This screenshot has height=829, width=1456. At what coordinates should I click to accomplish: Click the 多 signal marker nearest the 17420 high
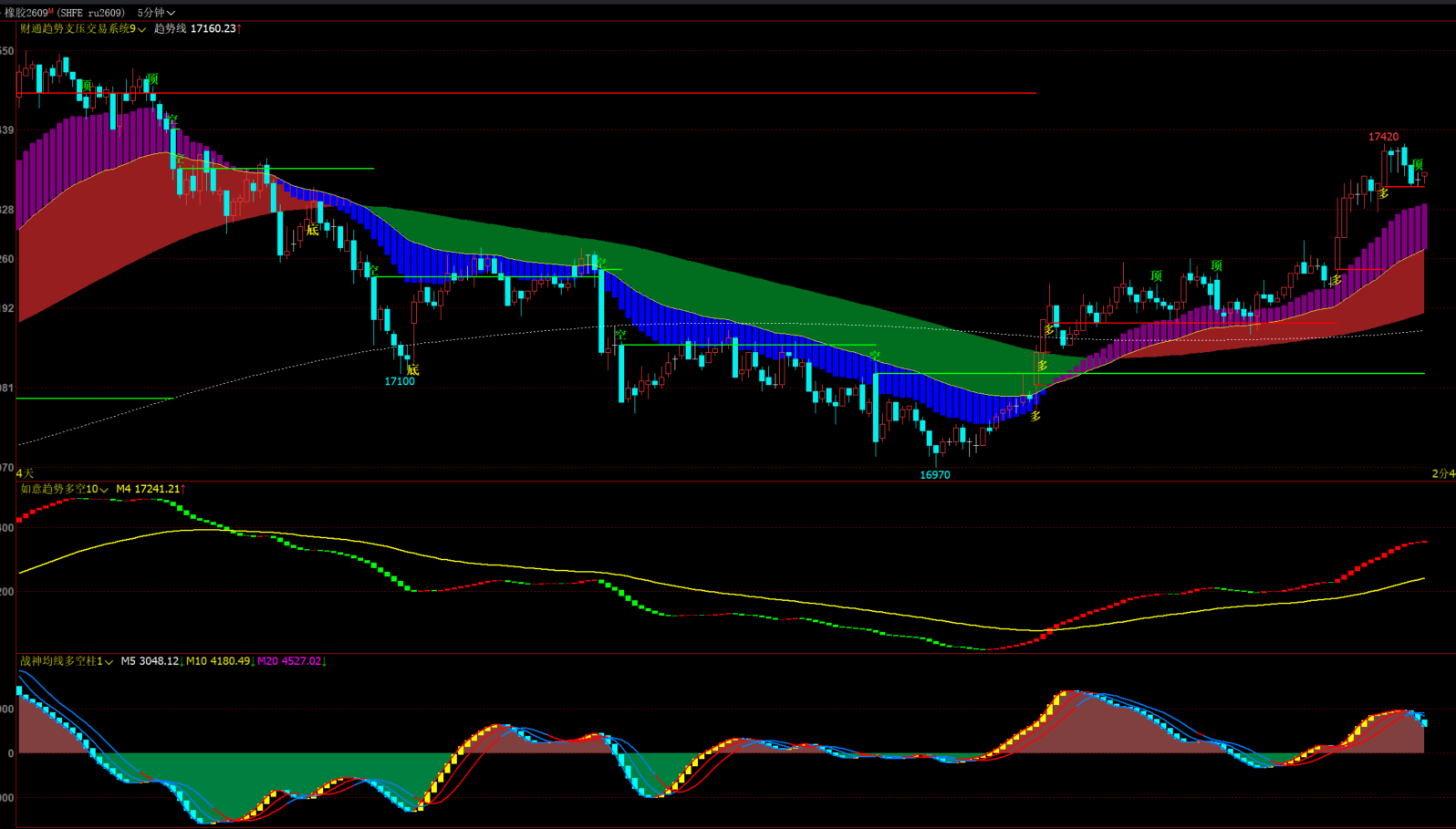[1384, 193]
